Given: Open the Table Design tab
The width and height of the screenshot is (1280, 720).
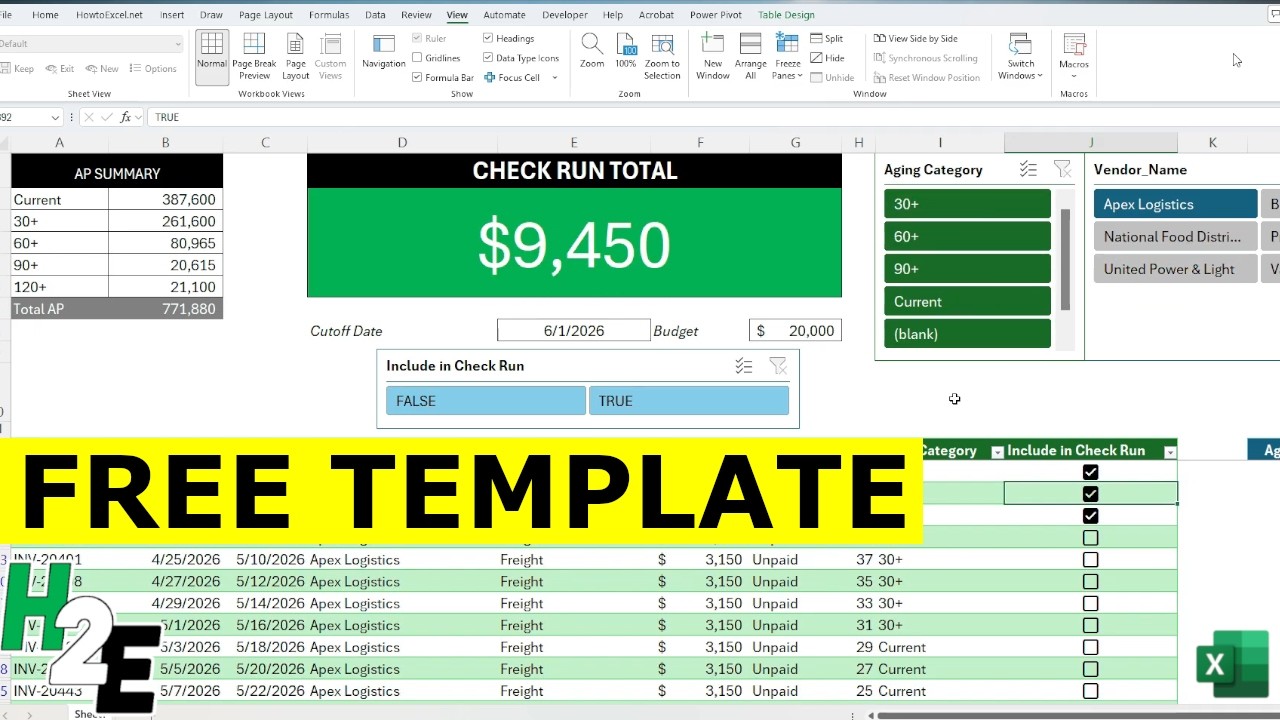Looking at the screenshot, I should pyautogui.click(x=786, y=15).
